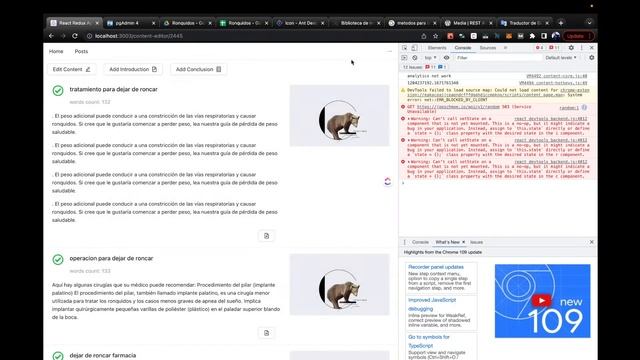Open console settings gear next to Default levels
640x360 pixels.
591,58
